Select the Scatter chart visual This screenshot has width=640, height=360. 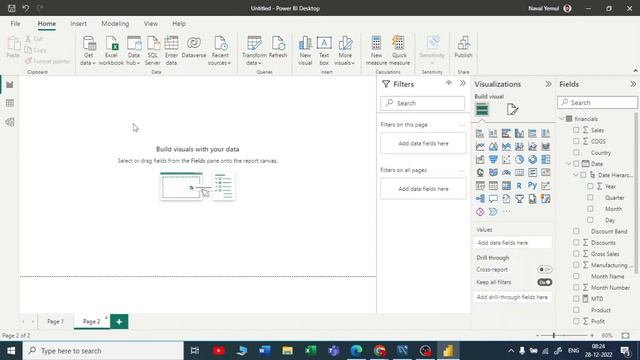(x=506, y=160)
